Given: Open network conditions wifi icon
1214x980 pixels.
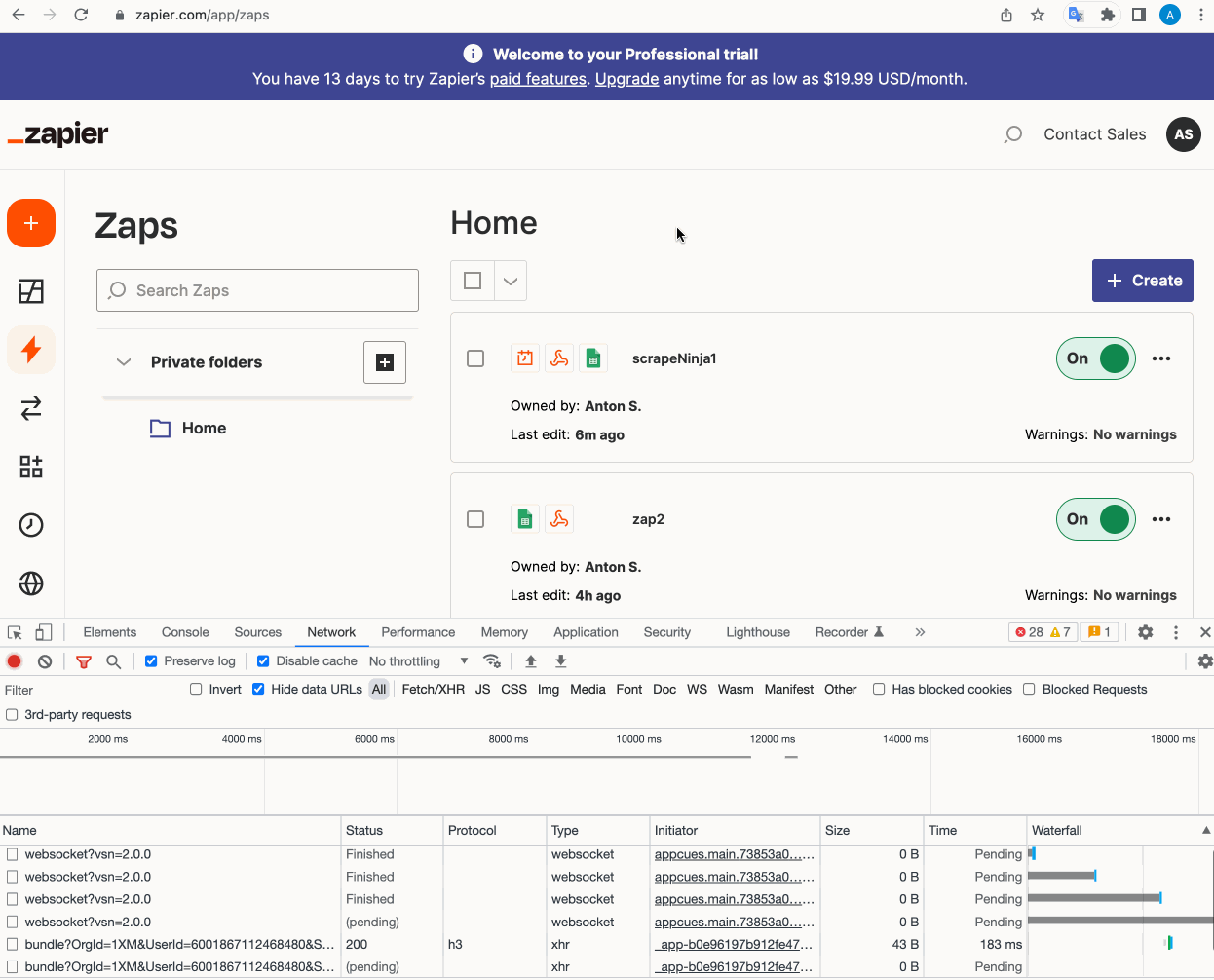Looking at the screenshot, I should pyautogui.click(x=492, y=661).
